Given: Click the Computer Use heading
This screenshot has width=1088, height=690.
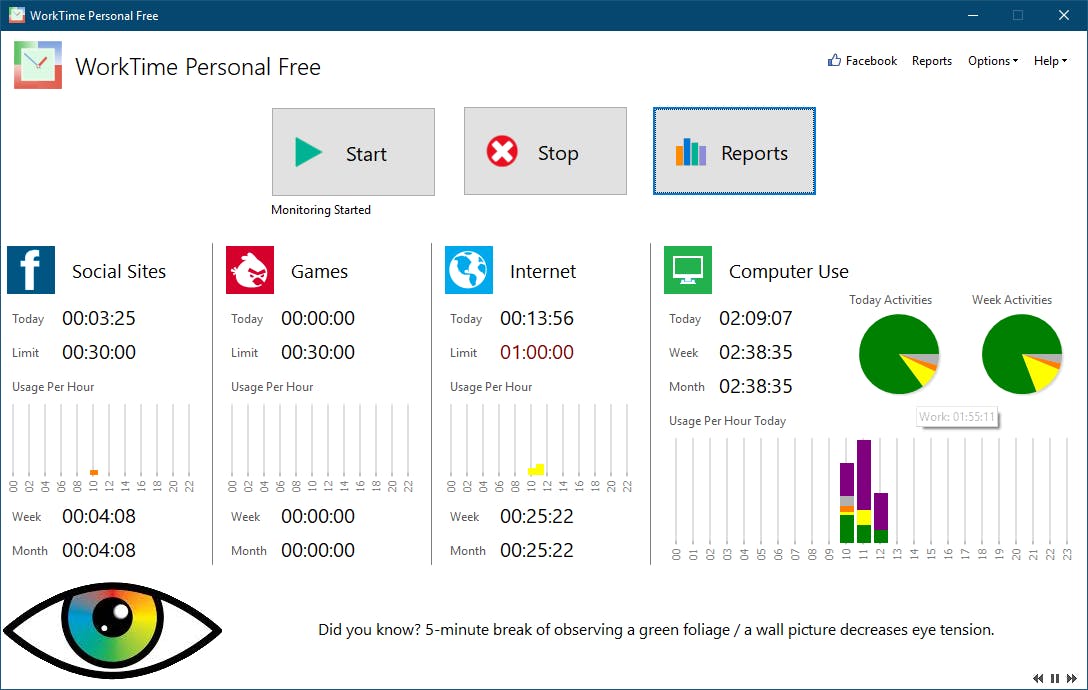Looking at the screenshot, I should tap(788, 271).
